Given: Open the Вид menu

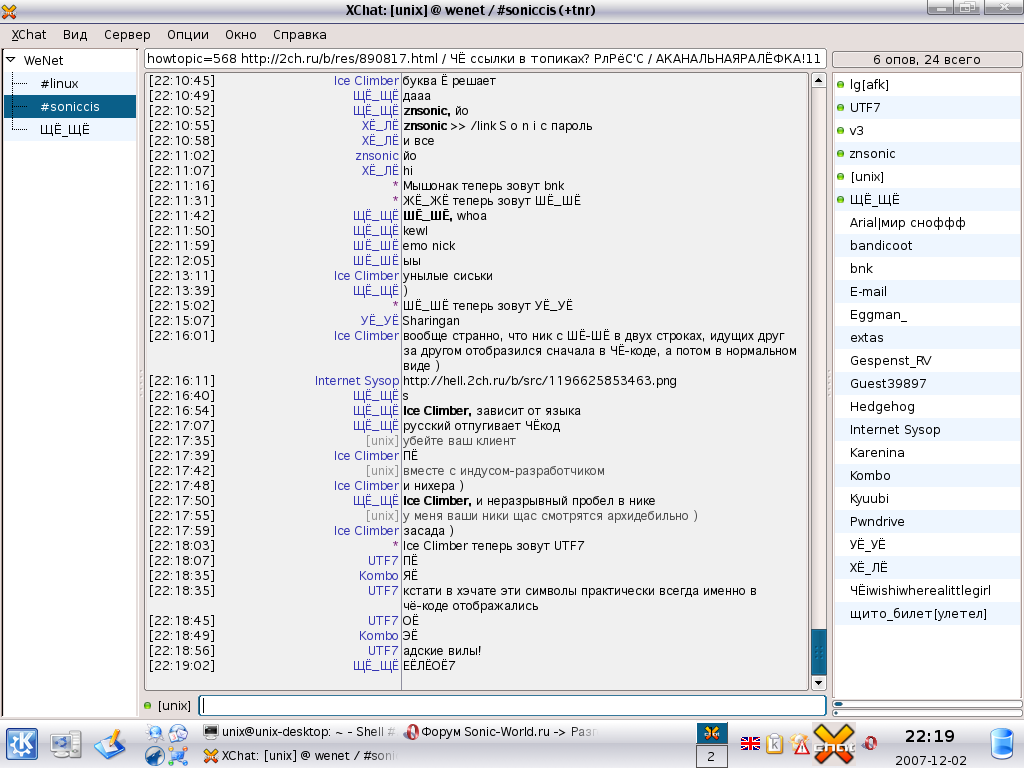Looking at the screenshot, I should (75, 35).
